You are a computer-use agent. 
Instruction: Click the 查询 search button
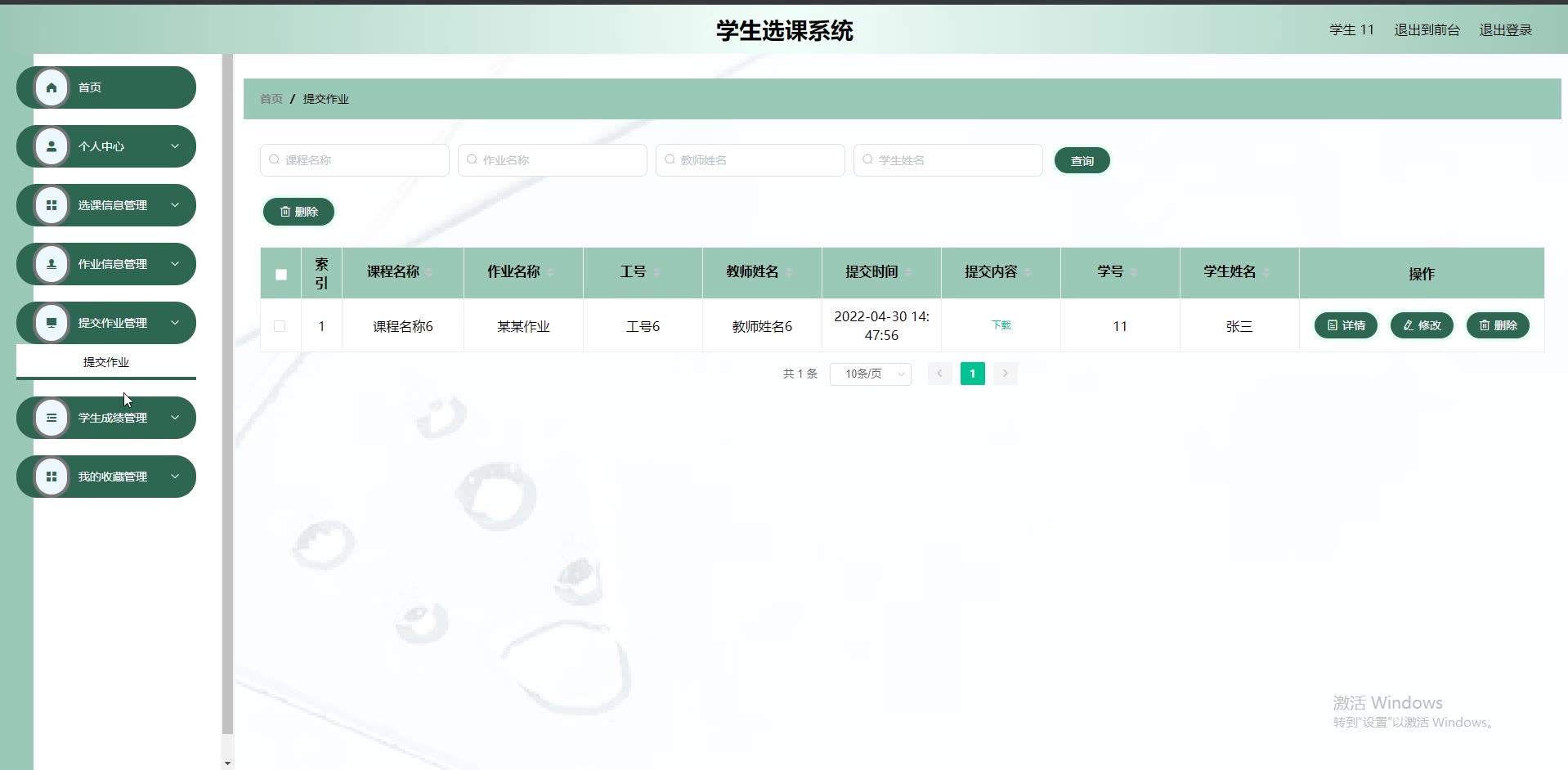[1082, 161]
